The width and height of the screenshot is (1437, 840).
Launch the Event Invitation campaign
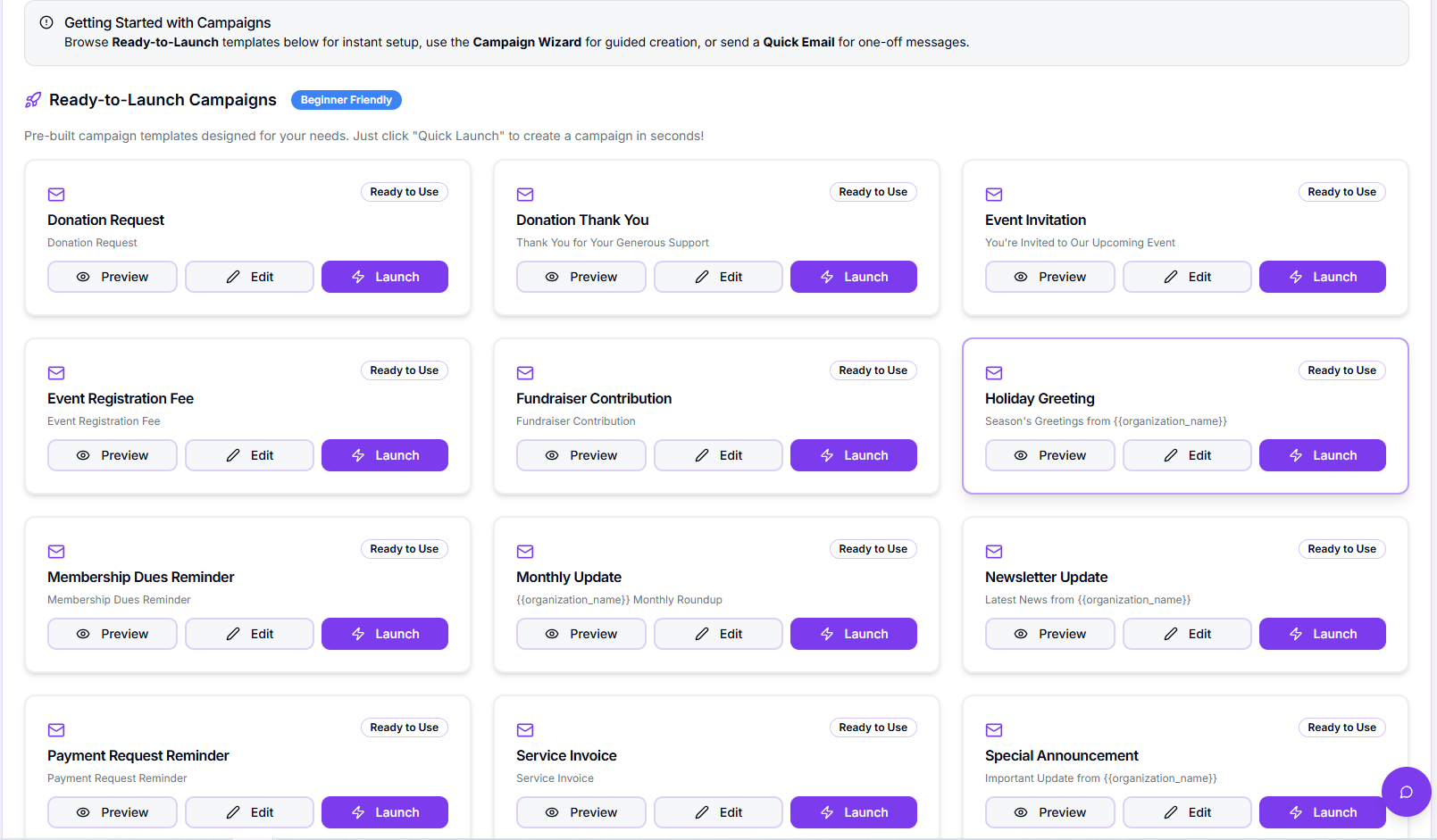coord(1322,277)
